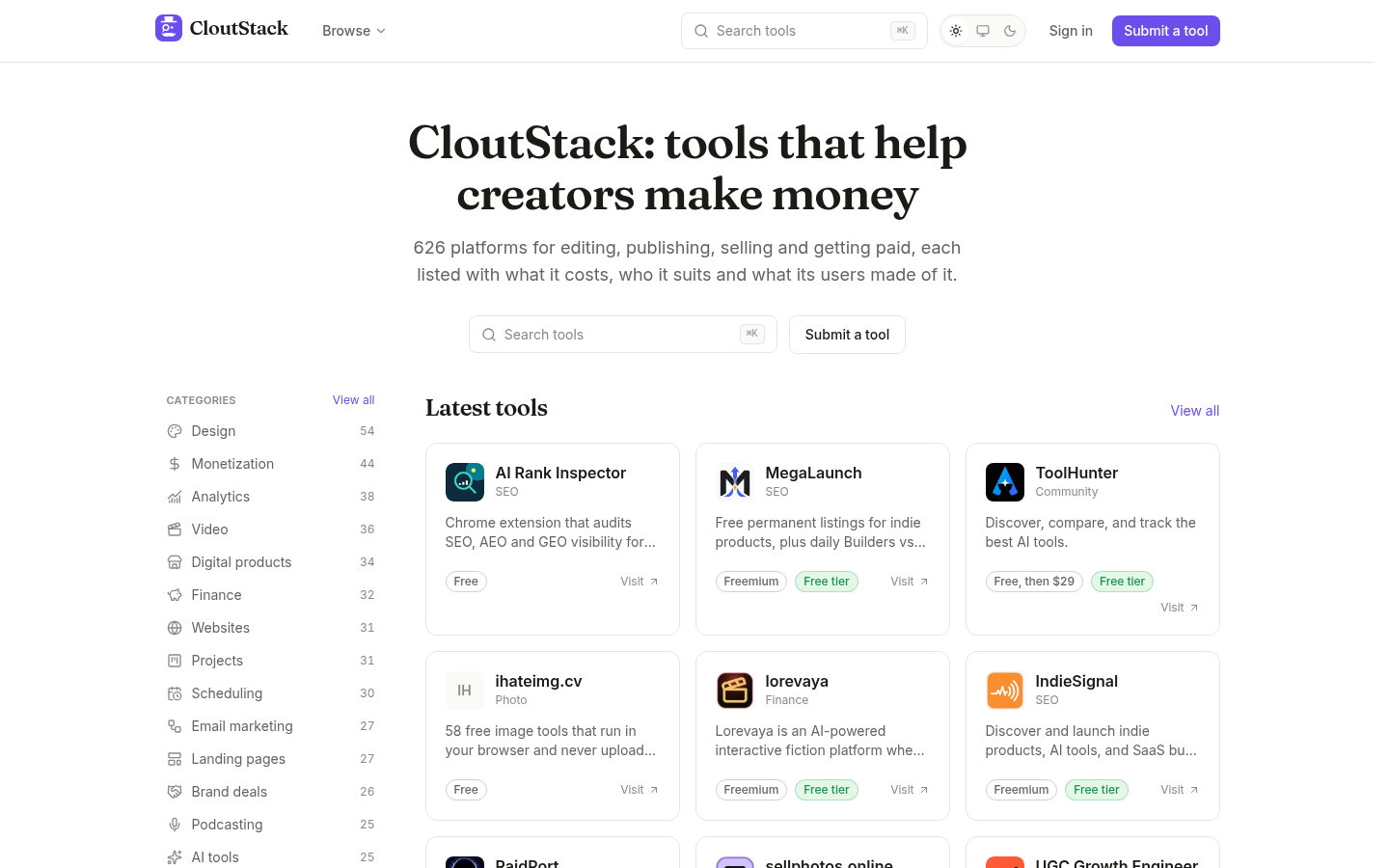Open the Landing pages layout icon
This screenshot has height=868, width=1389.
point(175,759)
